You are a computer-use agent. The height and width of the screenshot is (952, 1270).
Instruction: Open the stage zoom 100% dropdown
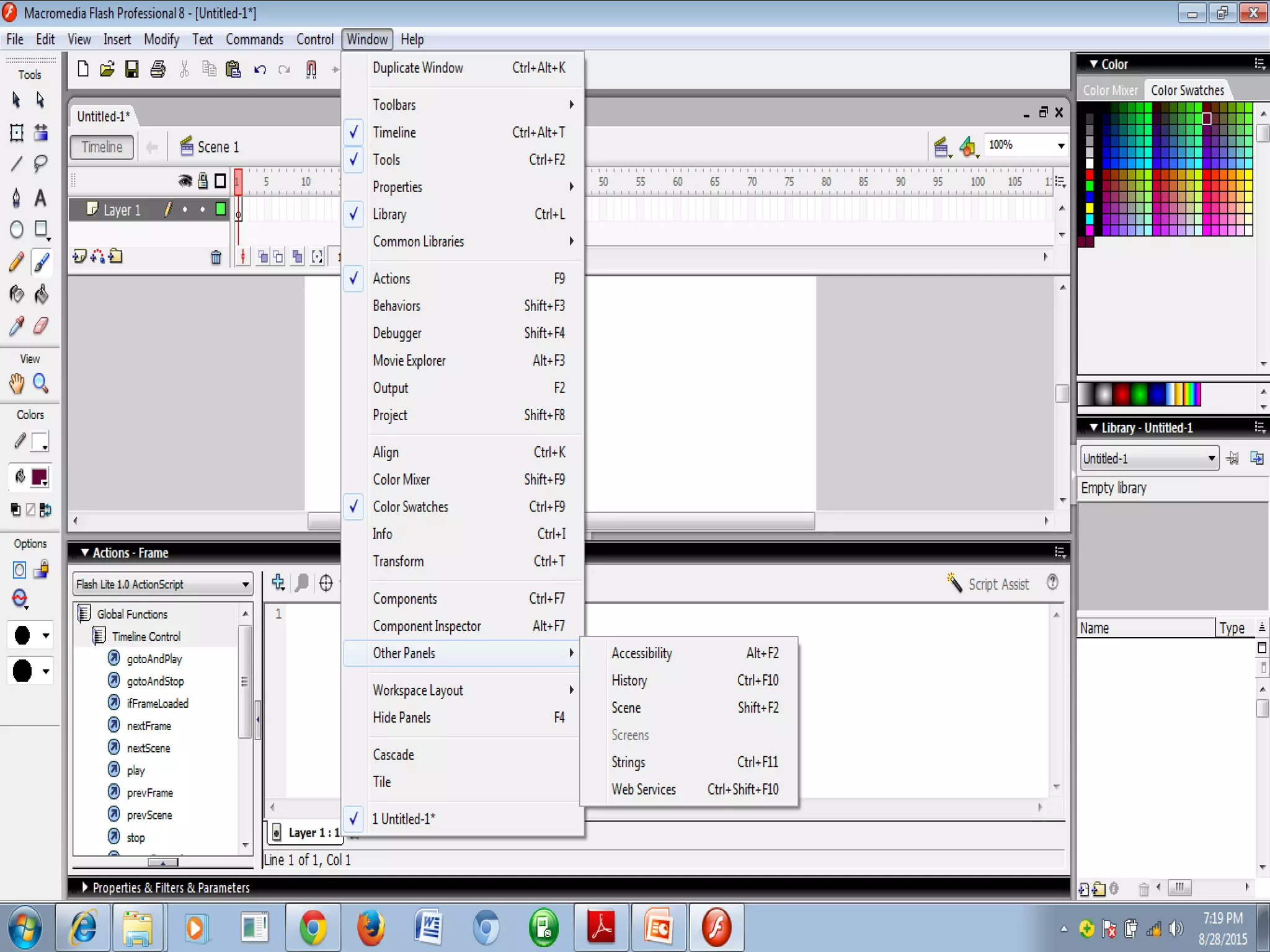[1061, 146]
